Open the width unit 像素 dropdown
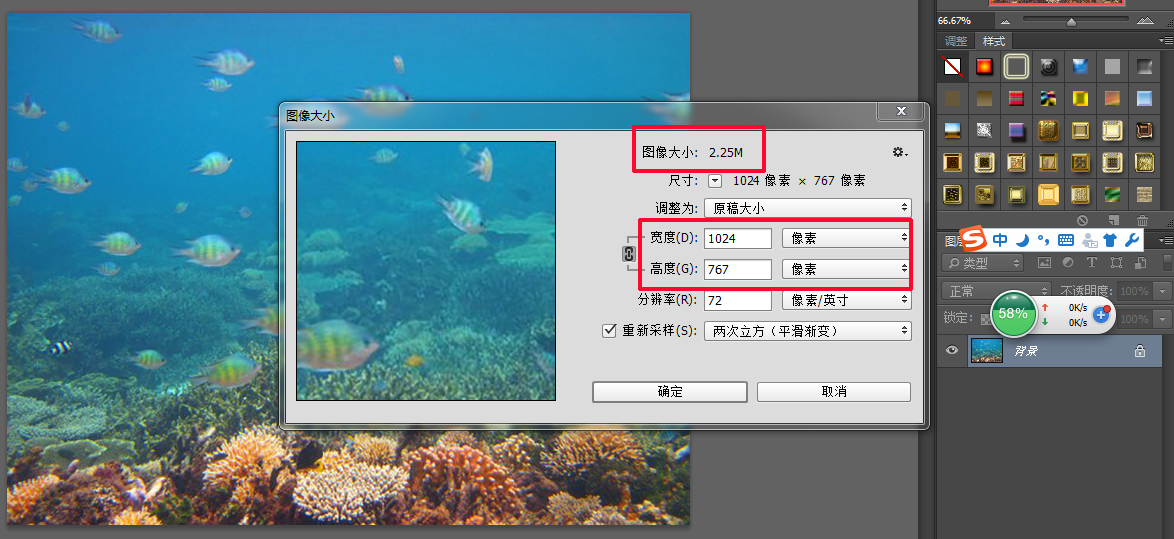 846,238
